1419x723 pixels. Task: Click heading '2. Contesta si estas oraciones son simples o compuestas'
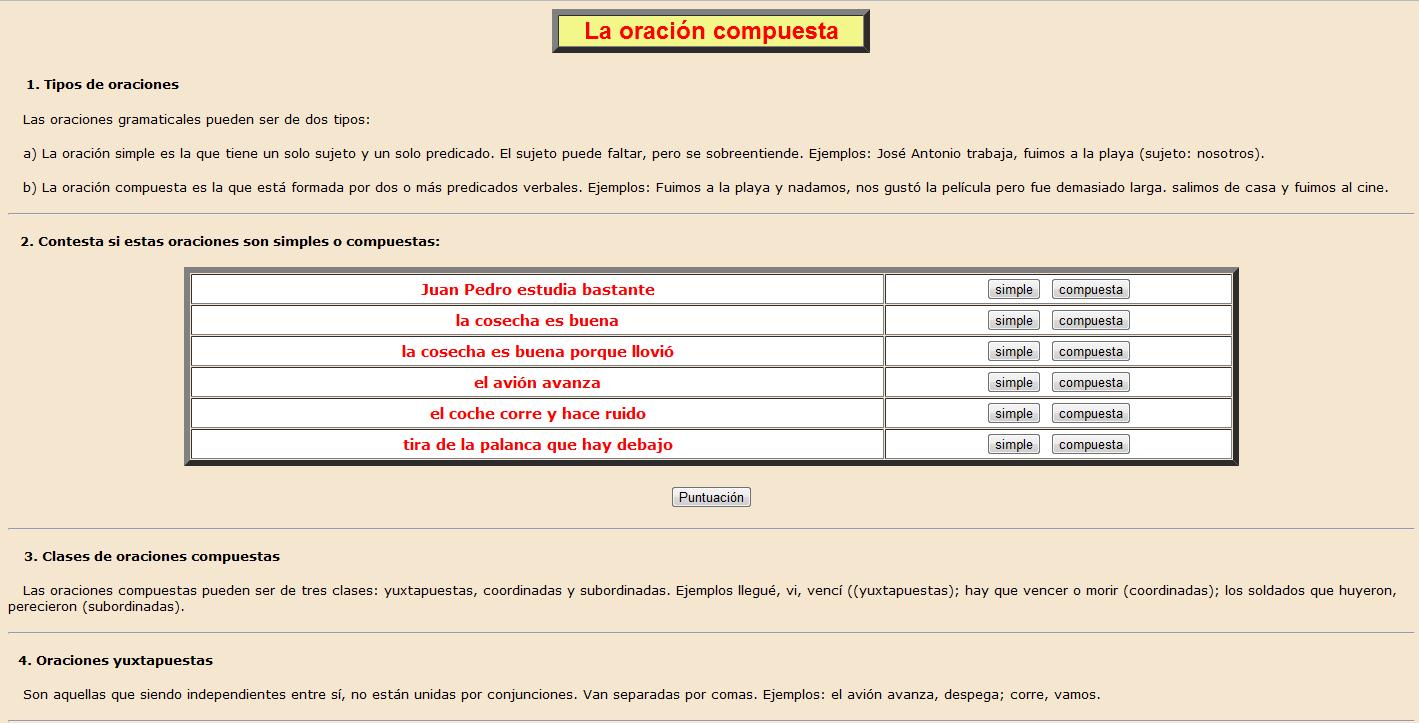(x=230, y=241)
